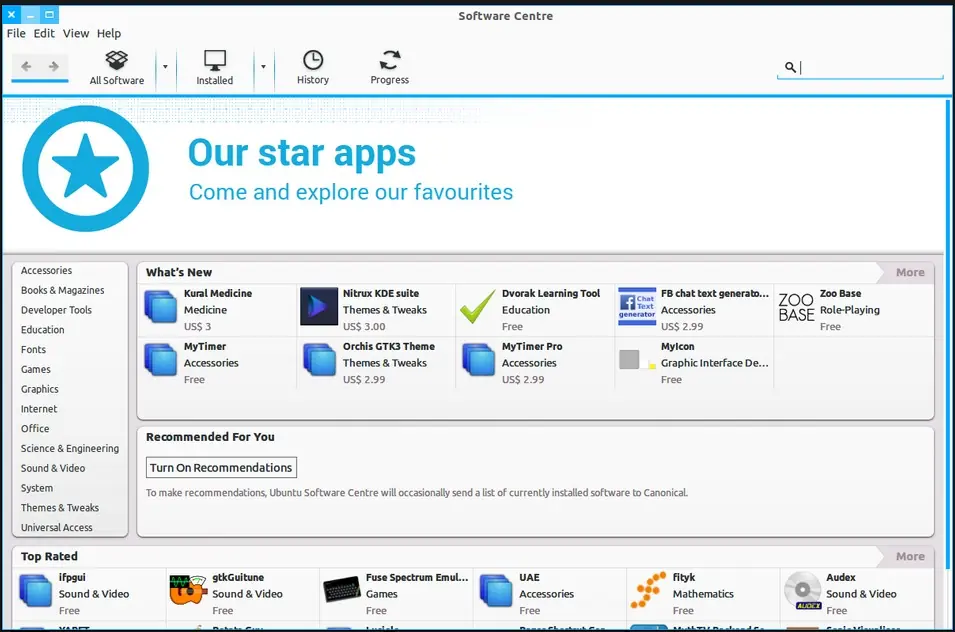Click More in Top Rated section

coord(910,557)
